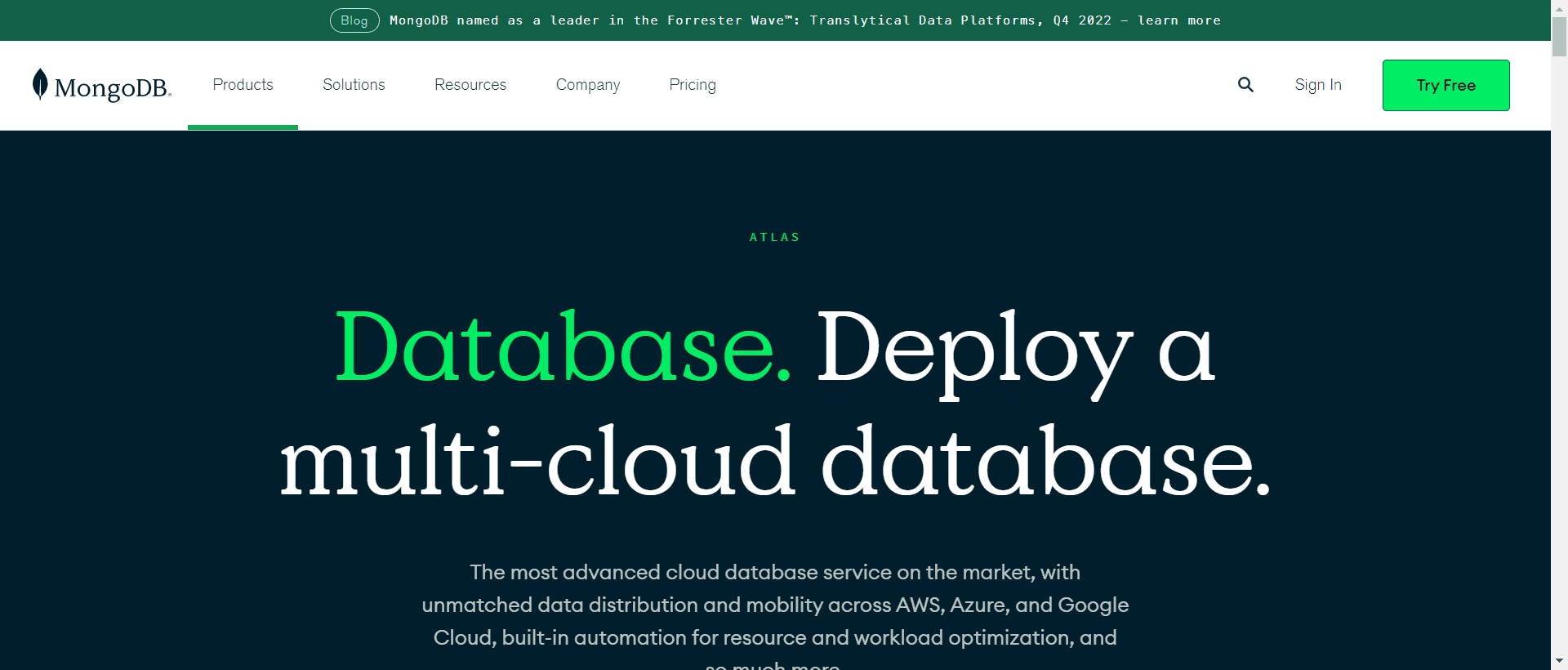
Task: Click the green ATLAS label
Action: click(x=774, y=237)
